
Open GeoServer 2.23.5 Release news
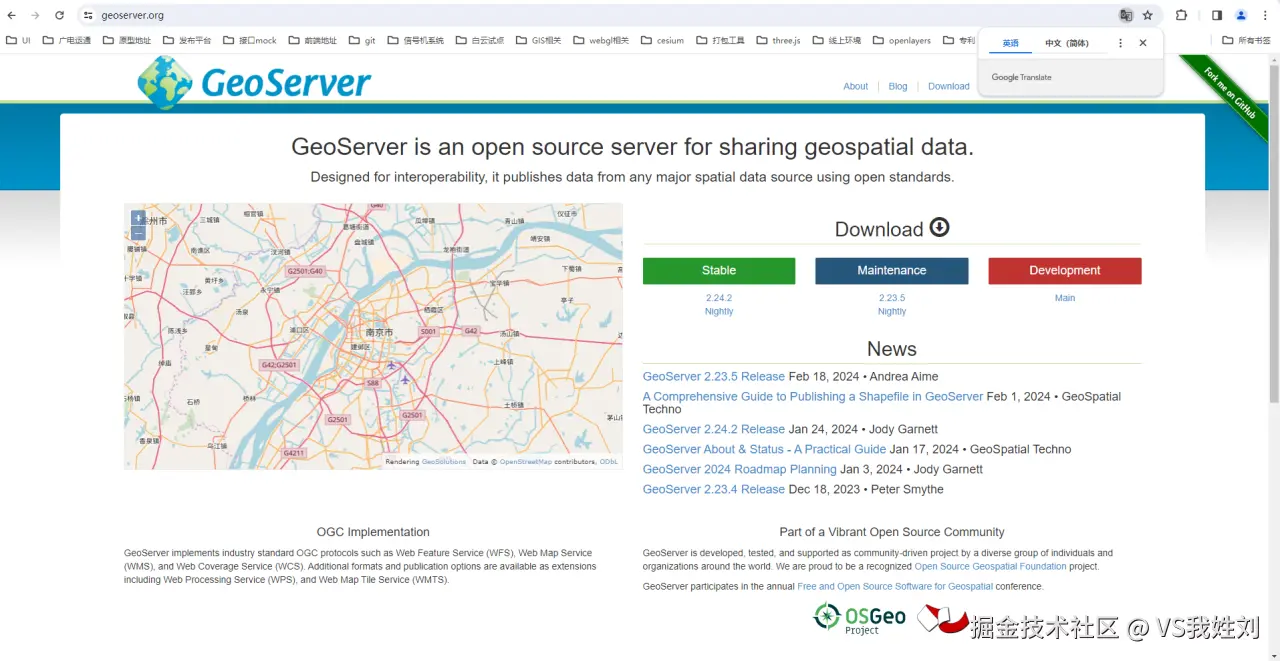714,377
